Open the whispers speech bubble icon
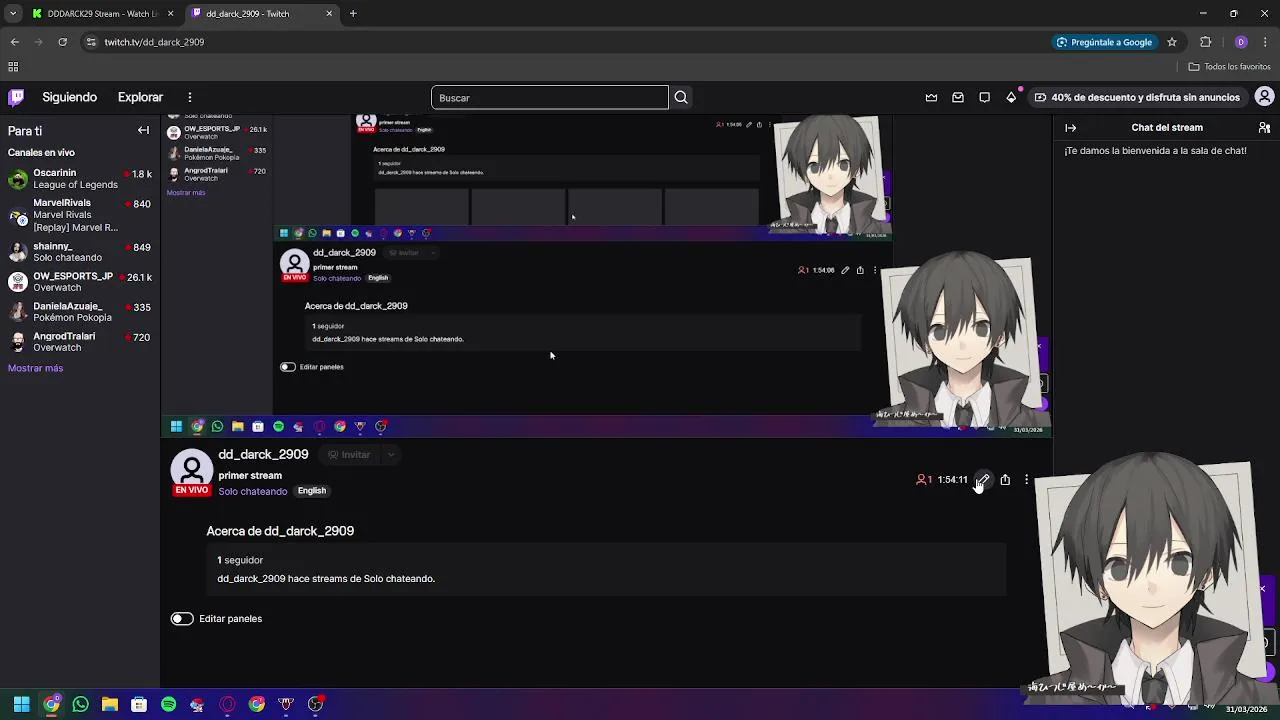 pyautogui.click(x=985, y=97)
